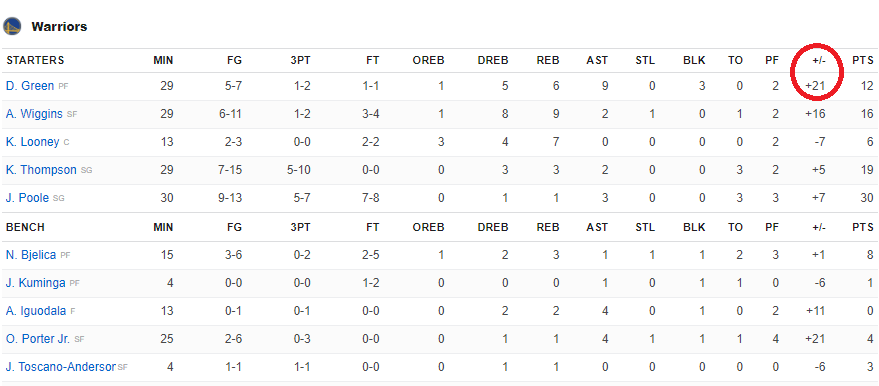
Task: Open N. Bjelica bench player link
Action: point(31,255)
